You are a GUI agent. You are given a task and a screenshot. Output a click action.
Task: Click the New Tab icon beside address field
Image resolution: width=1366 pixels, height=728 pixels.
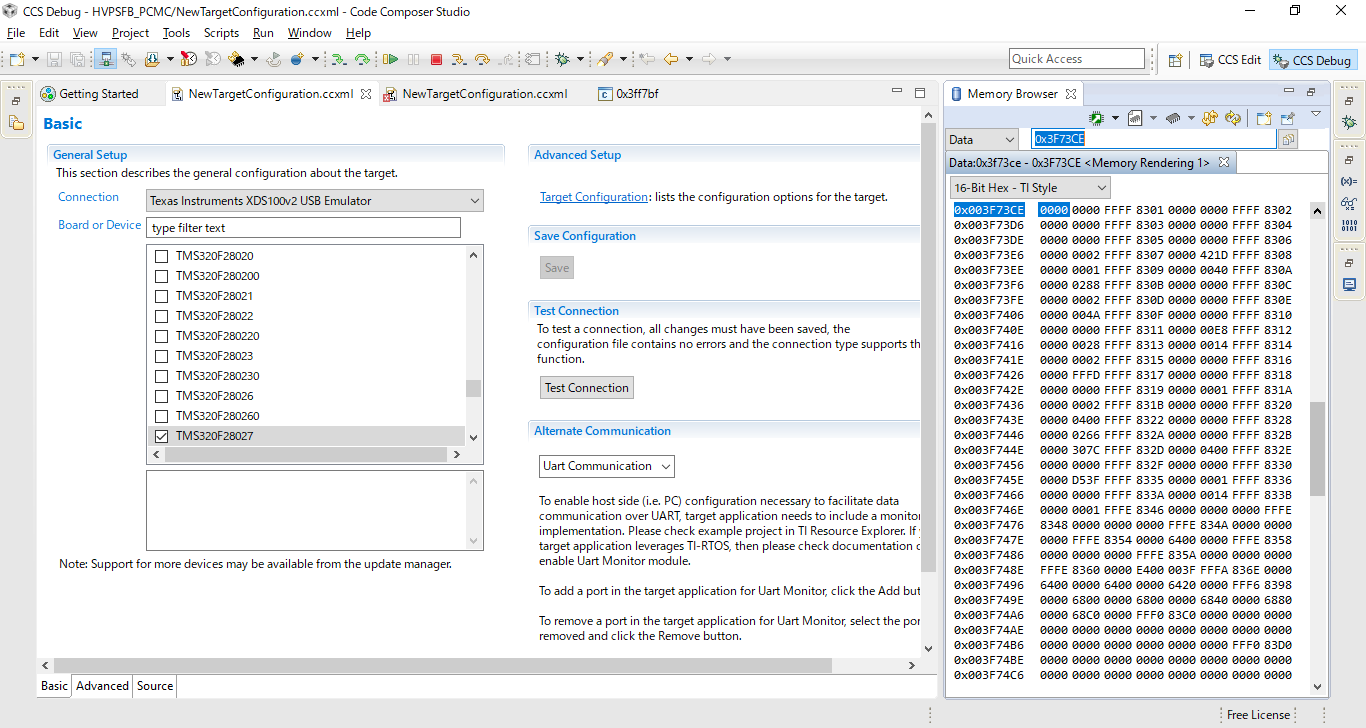coord(1288,140)
